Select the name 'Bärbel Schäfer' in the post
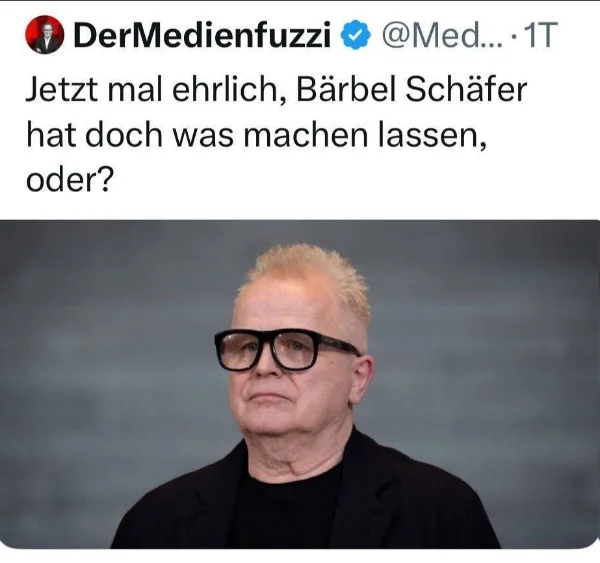This screenshot has width=600, height=563. pyautogui.click(x=412, y=89)
